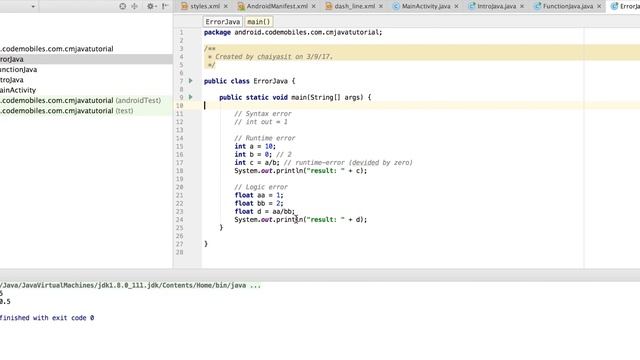Close the FunctionJava.java tab
The height and width of the screenshot is (360, 640).
(x=599, y=6)
